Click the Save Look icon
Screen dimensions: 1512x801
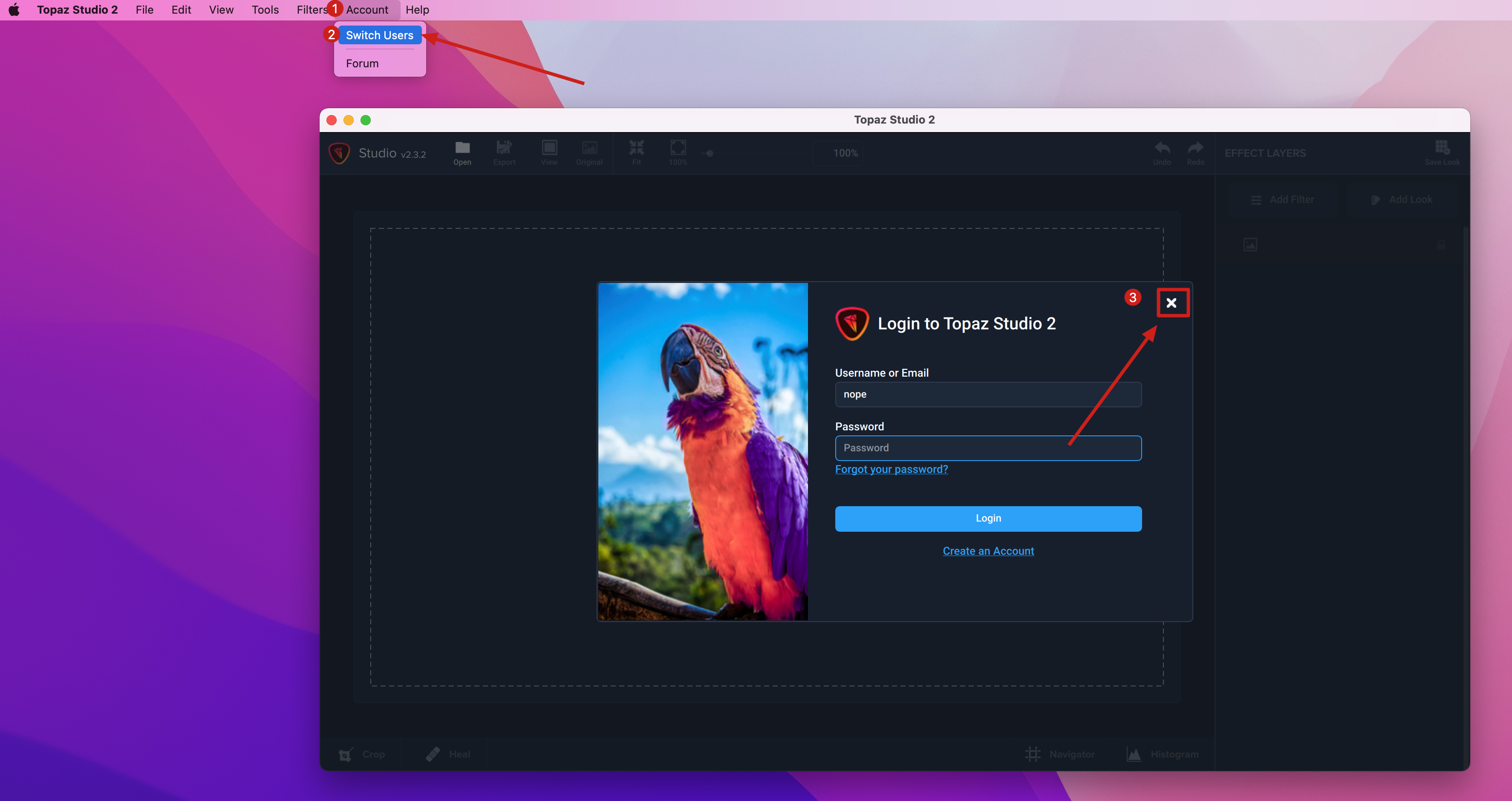coord(1442,152)
